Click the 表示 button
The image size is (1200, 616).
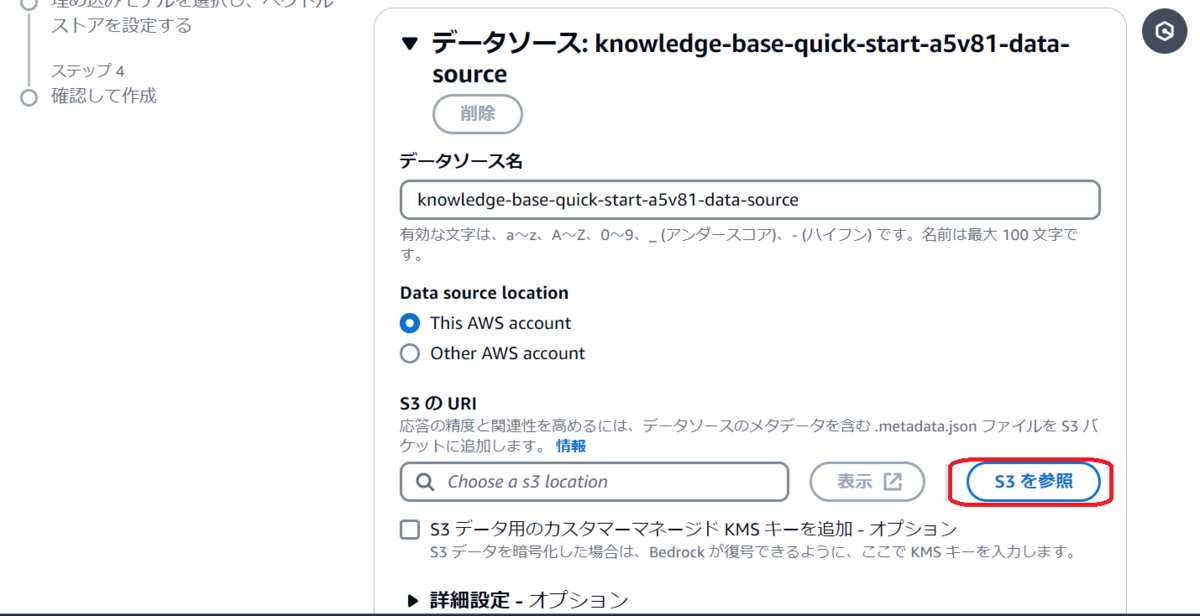click(x=869, y=482)
